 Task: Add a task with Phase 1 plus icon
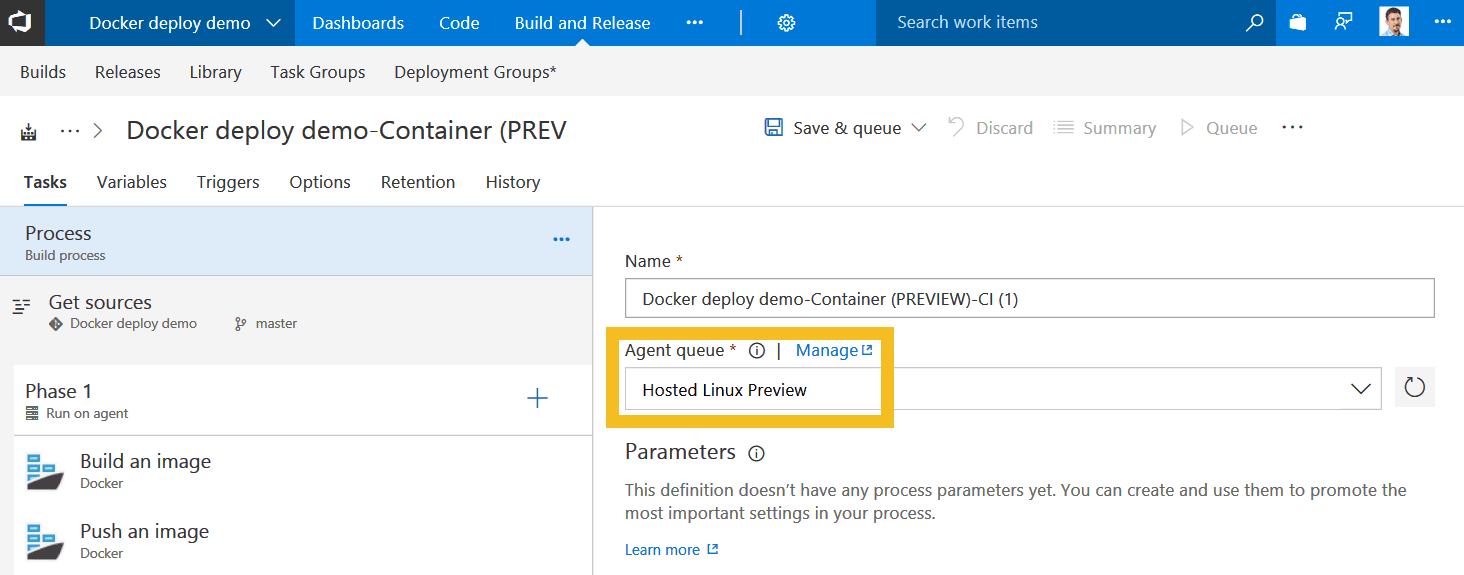[x=538, y=399]
